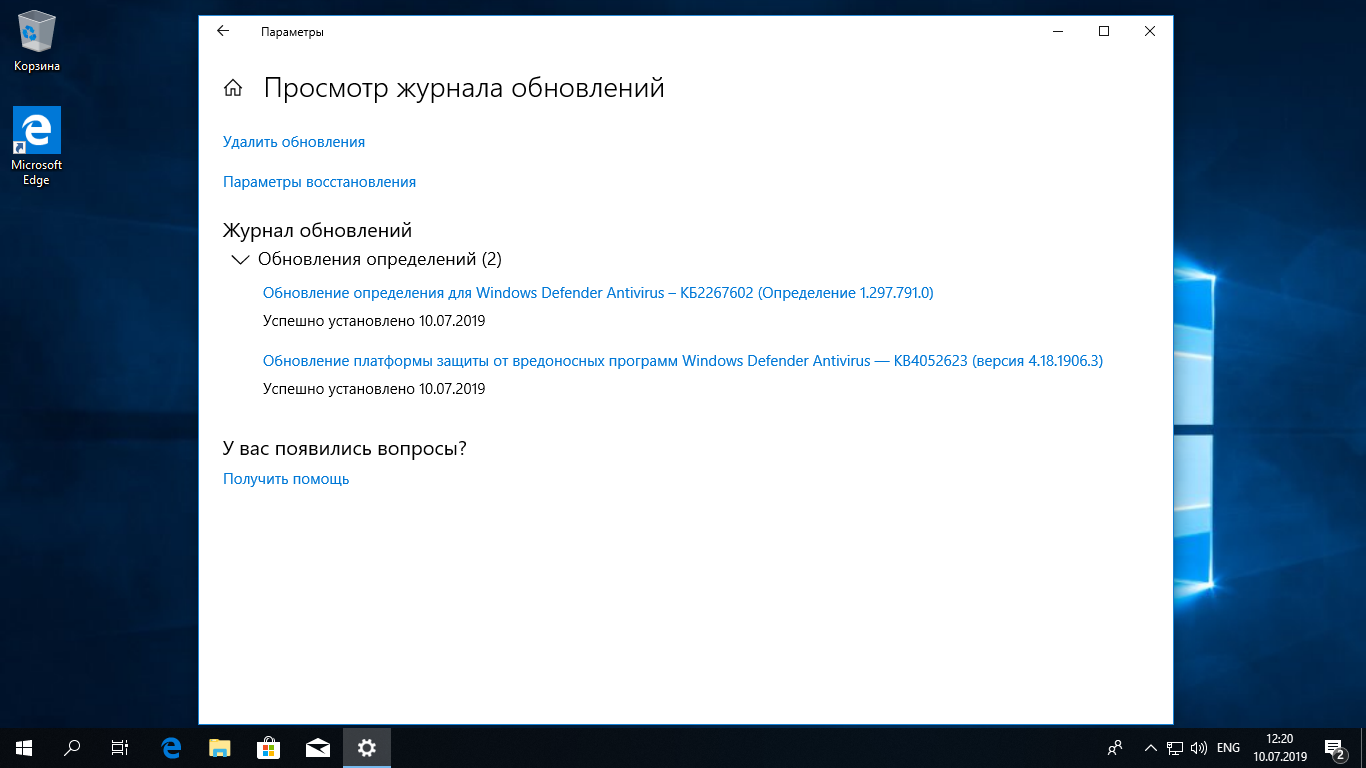Open the Mail app from the taskbar
Image resolution: width=1366 pixels, height=768 pixels.
pos(318,747)
